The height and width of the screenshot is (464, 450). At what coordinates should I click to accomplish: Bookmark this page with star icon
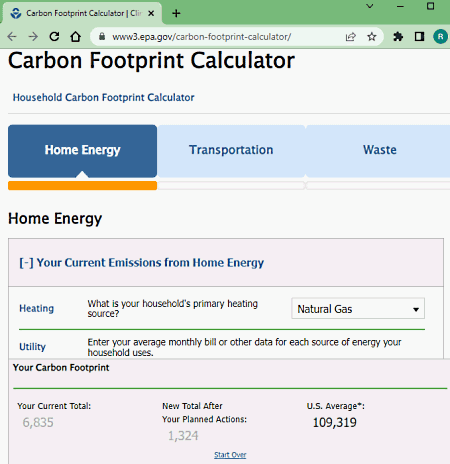[x=372, y=36]
